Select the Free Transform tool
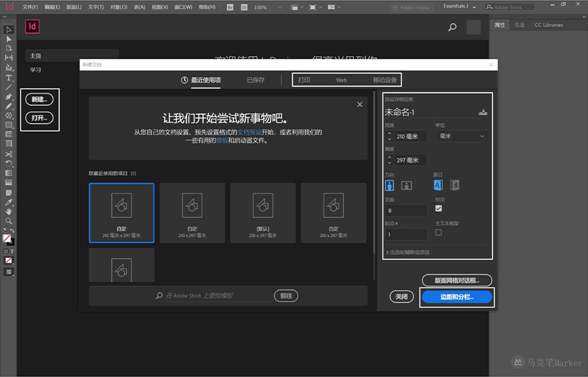This screenshot has height=377, width=588. (9, 164)
